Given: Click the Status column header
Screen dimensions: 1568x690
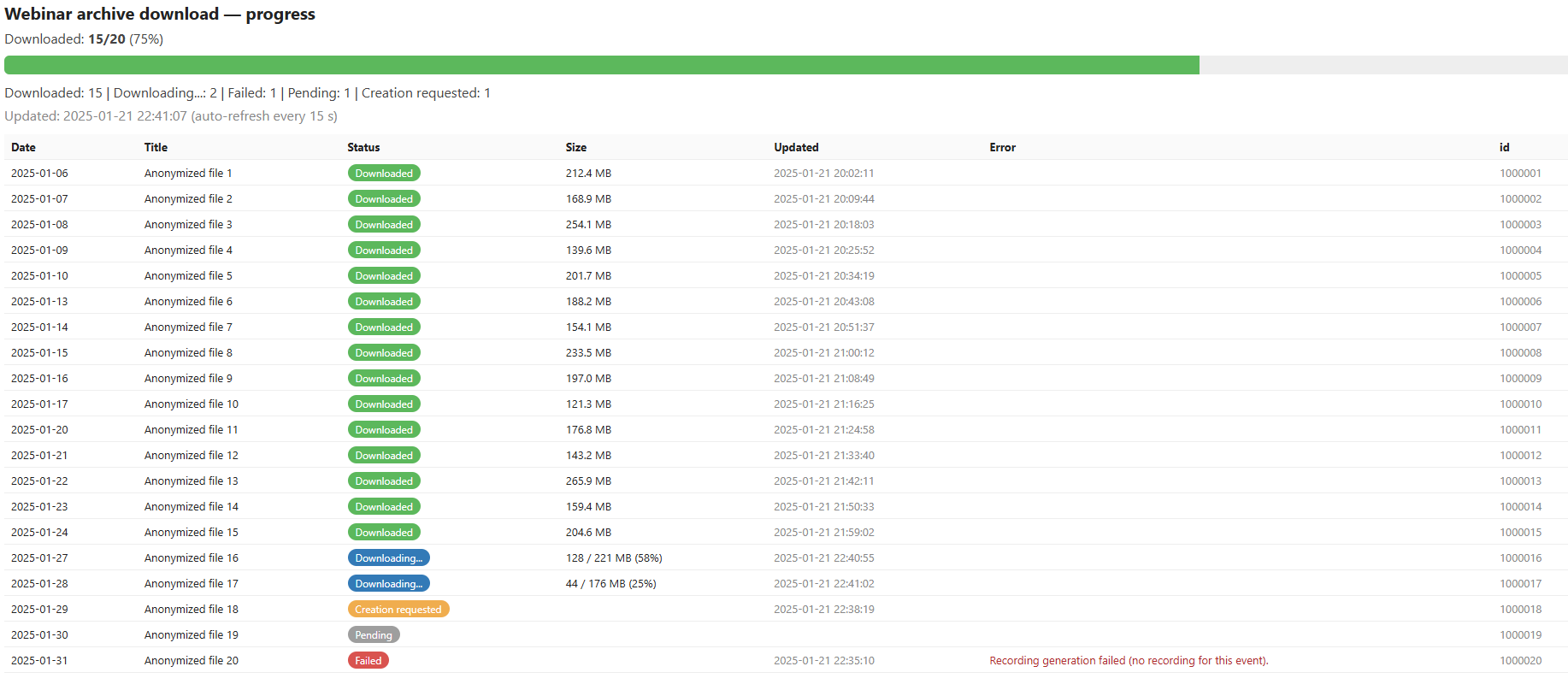Looking at the screenshot, I should (x=363, y=147).
